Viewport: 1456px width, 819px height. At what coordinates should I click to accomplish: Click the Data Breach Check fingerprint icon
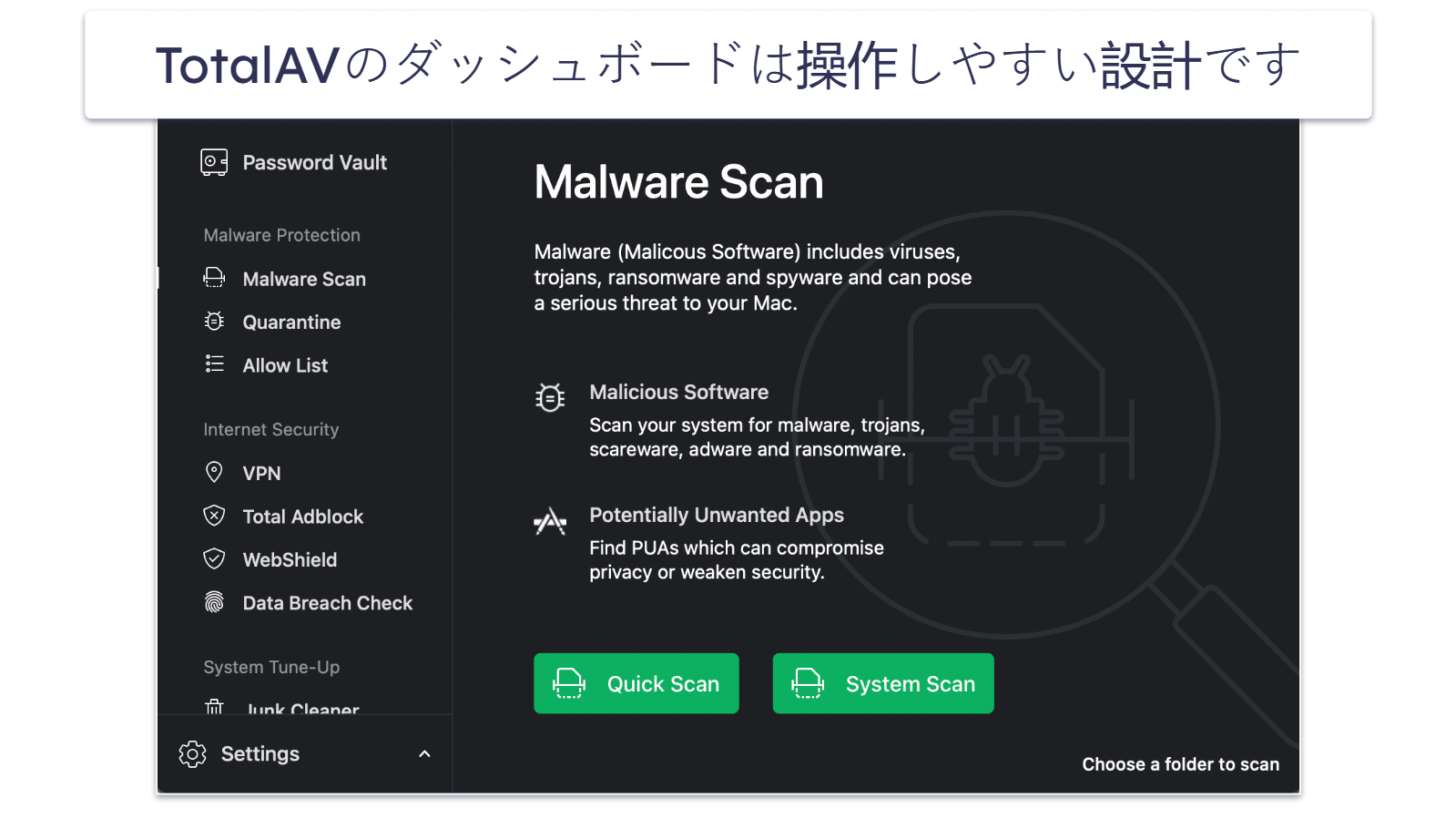(x=214, y=602)
